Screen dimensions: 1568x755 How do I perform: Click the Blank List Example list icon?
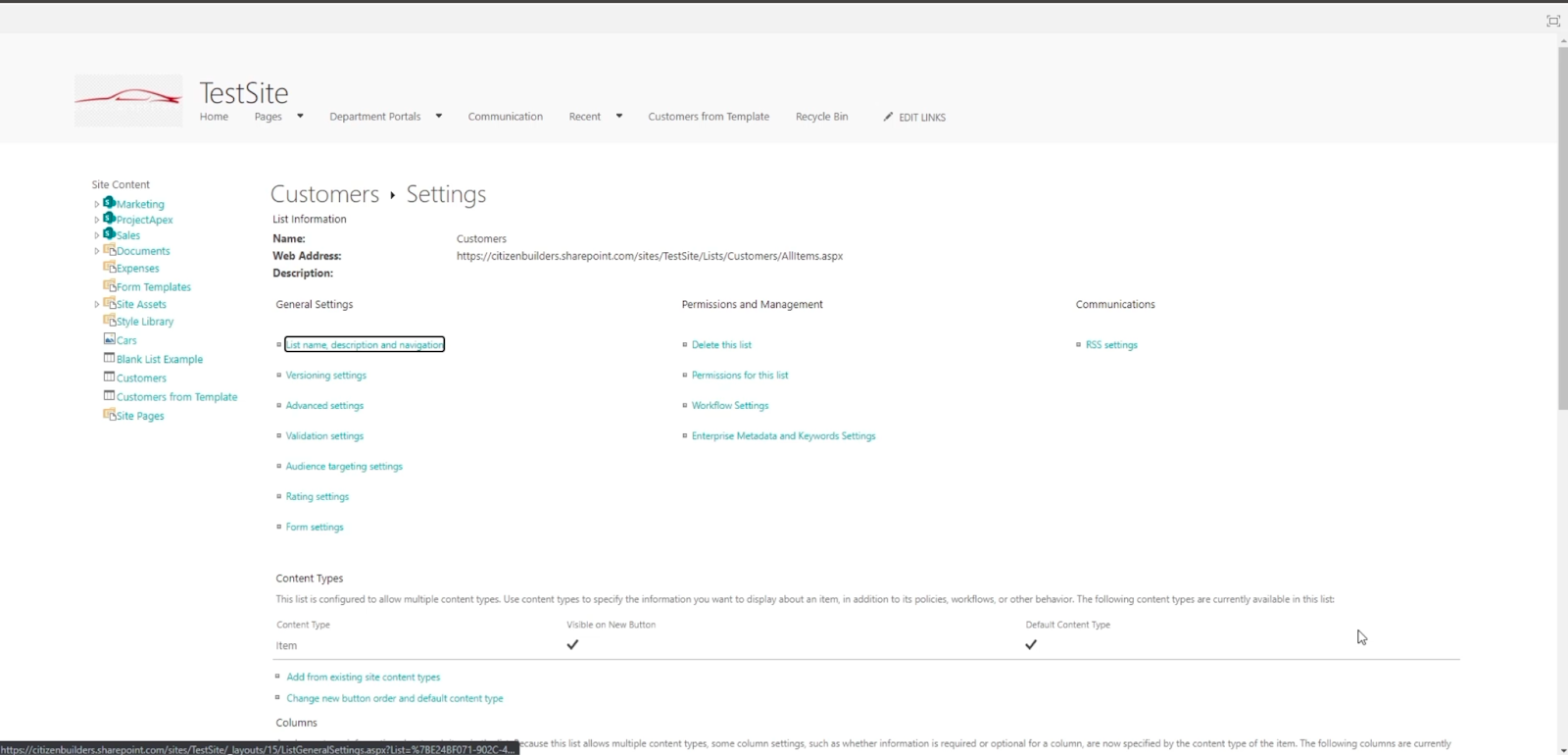pos(110,358)
